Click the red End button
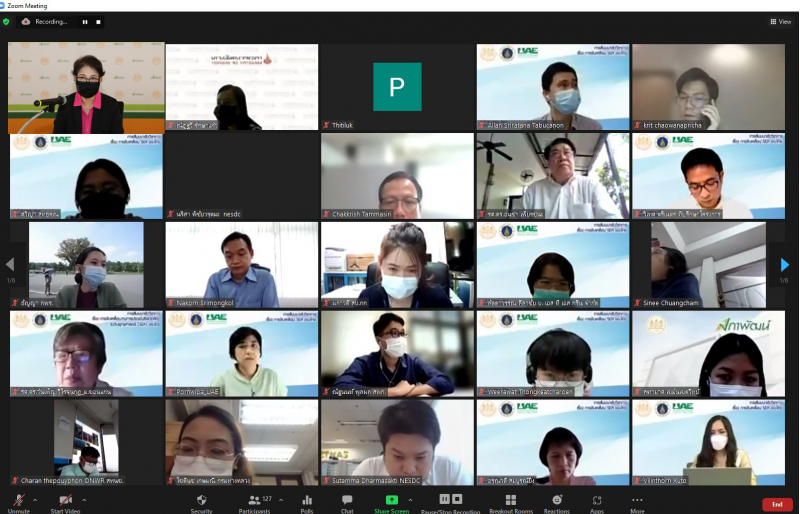The image size is (800, 514). point(777,504)
